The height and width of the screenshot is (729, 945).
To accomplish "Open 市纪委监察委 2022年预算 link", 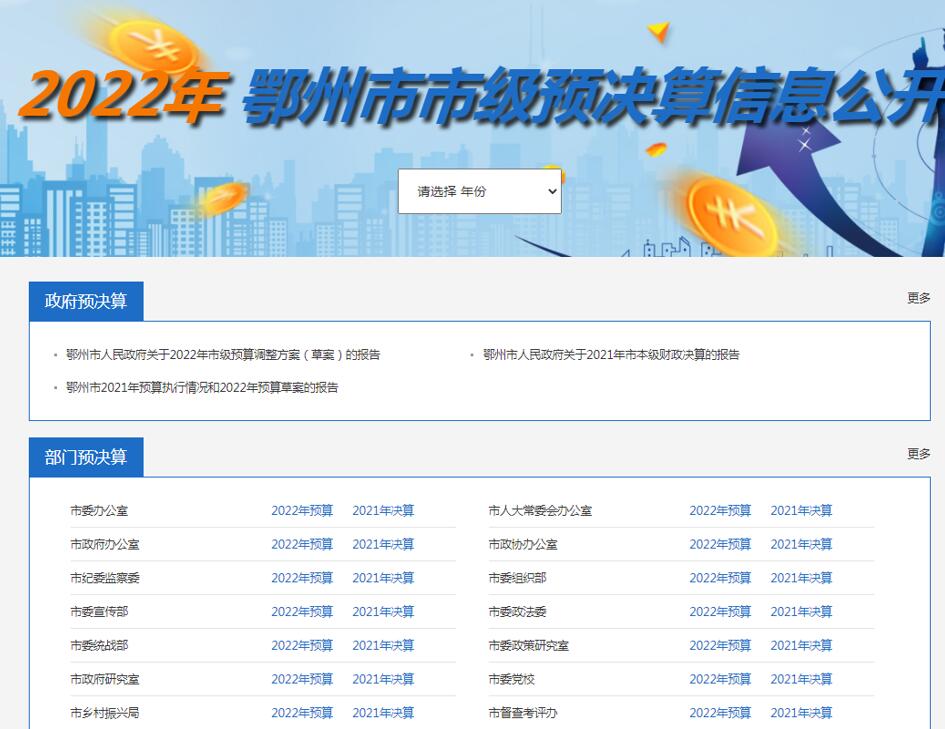I will pyautogui.click(x=302, y=578).
